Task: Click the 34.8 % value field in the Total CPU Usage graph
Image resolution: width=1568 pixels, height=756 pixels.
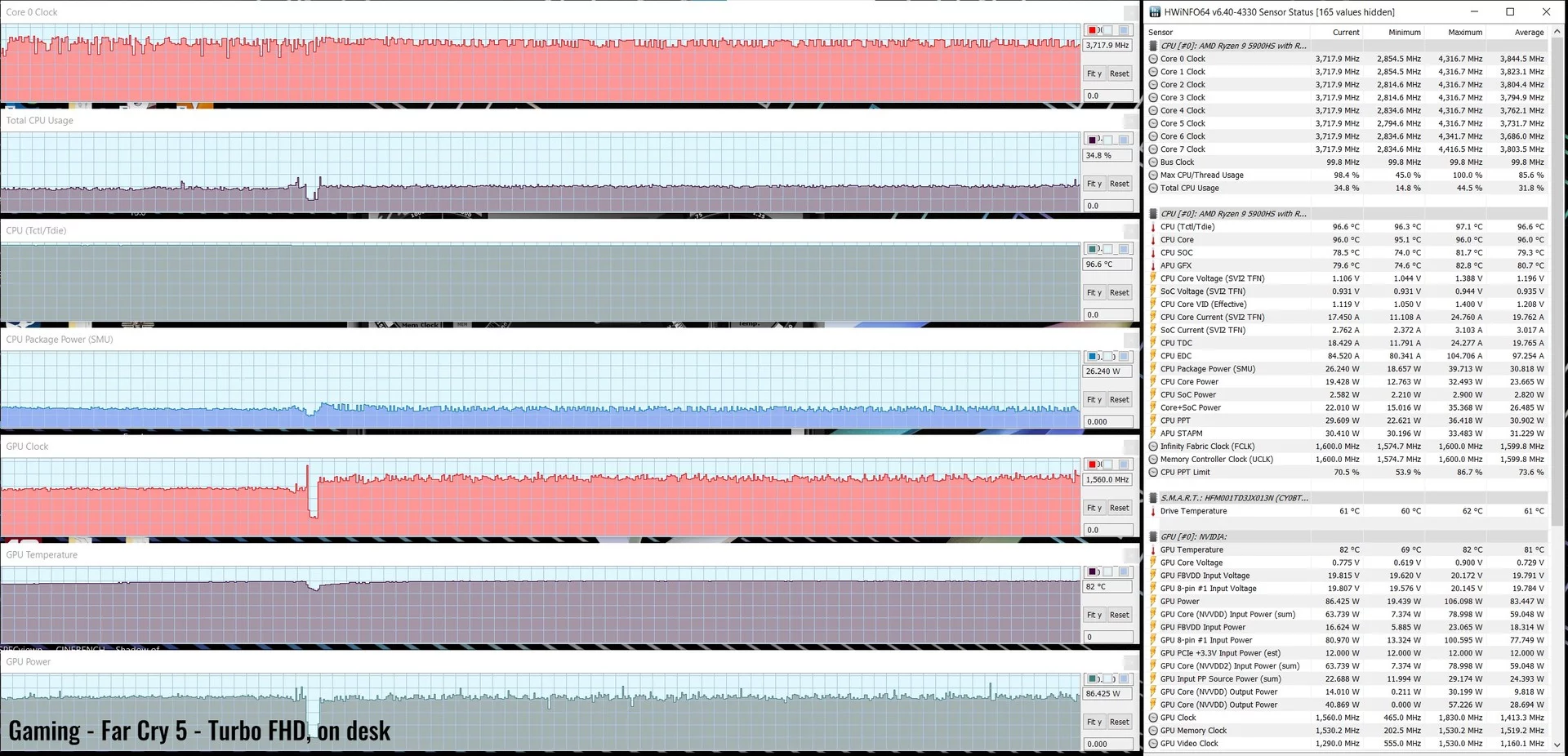Action: [1107, 155]
